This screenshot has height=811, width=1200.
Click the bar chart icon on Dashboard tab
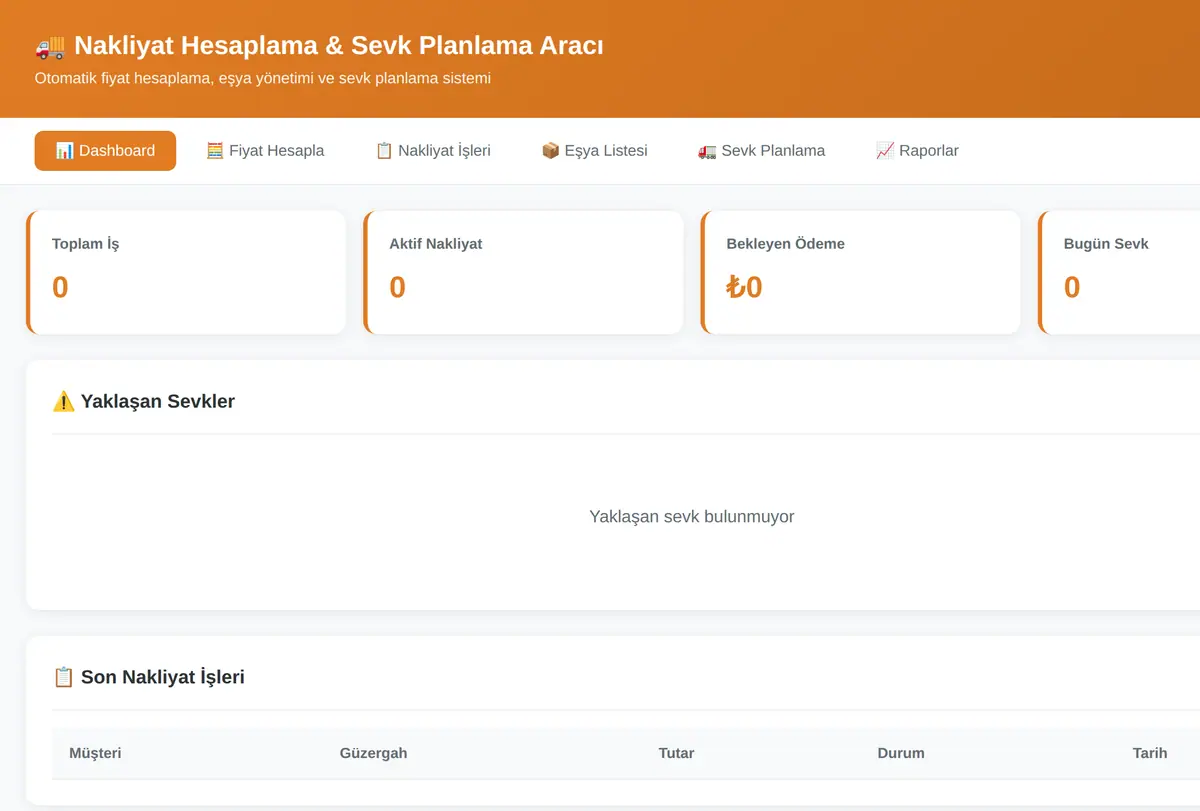(64, 151)
